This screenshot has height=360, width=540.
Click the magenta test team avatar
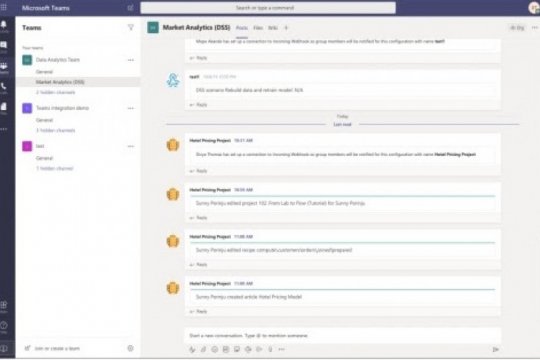tap(27, 146)
